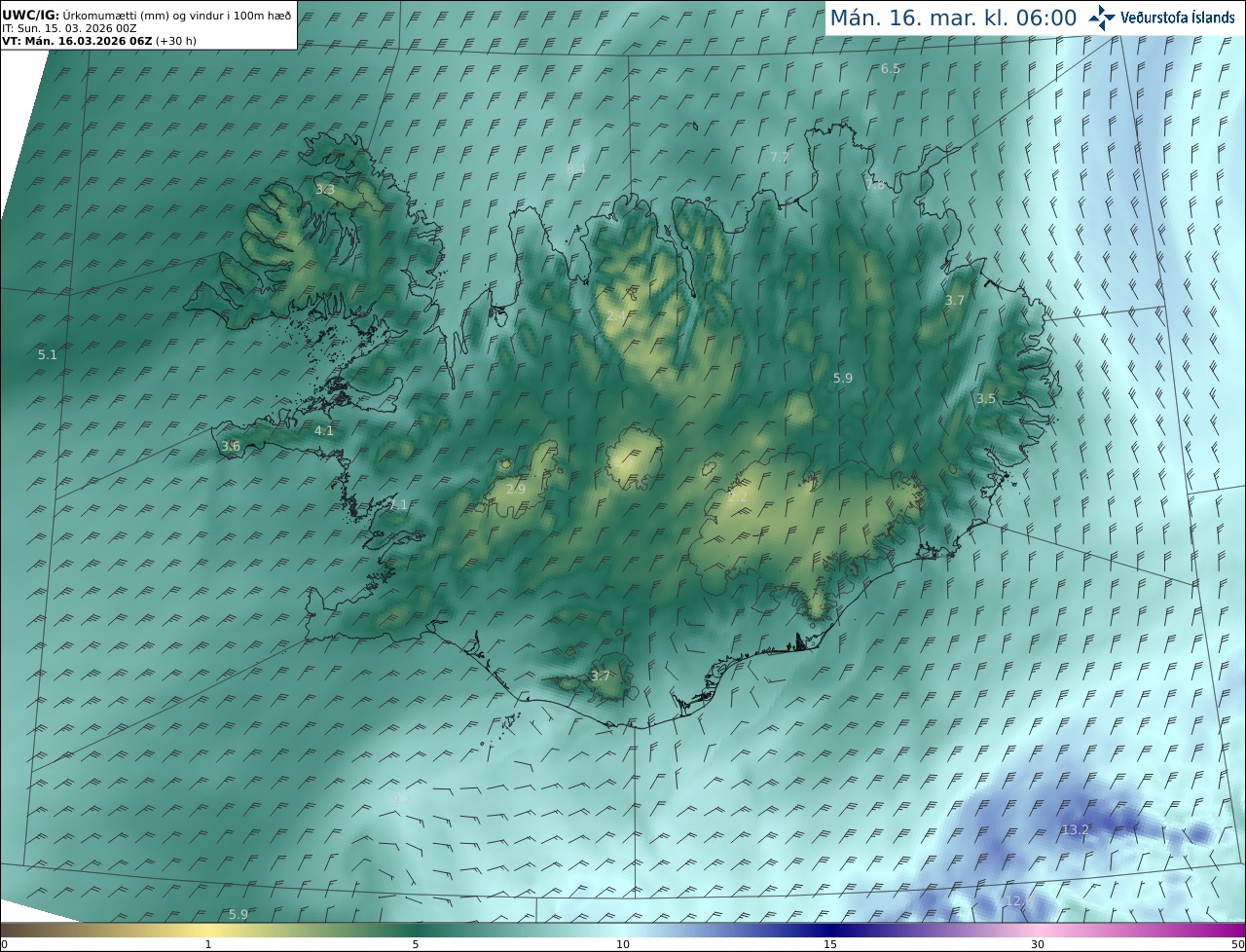Click the 8.4 value label over the sea

coord(576,168)
